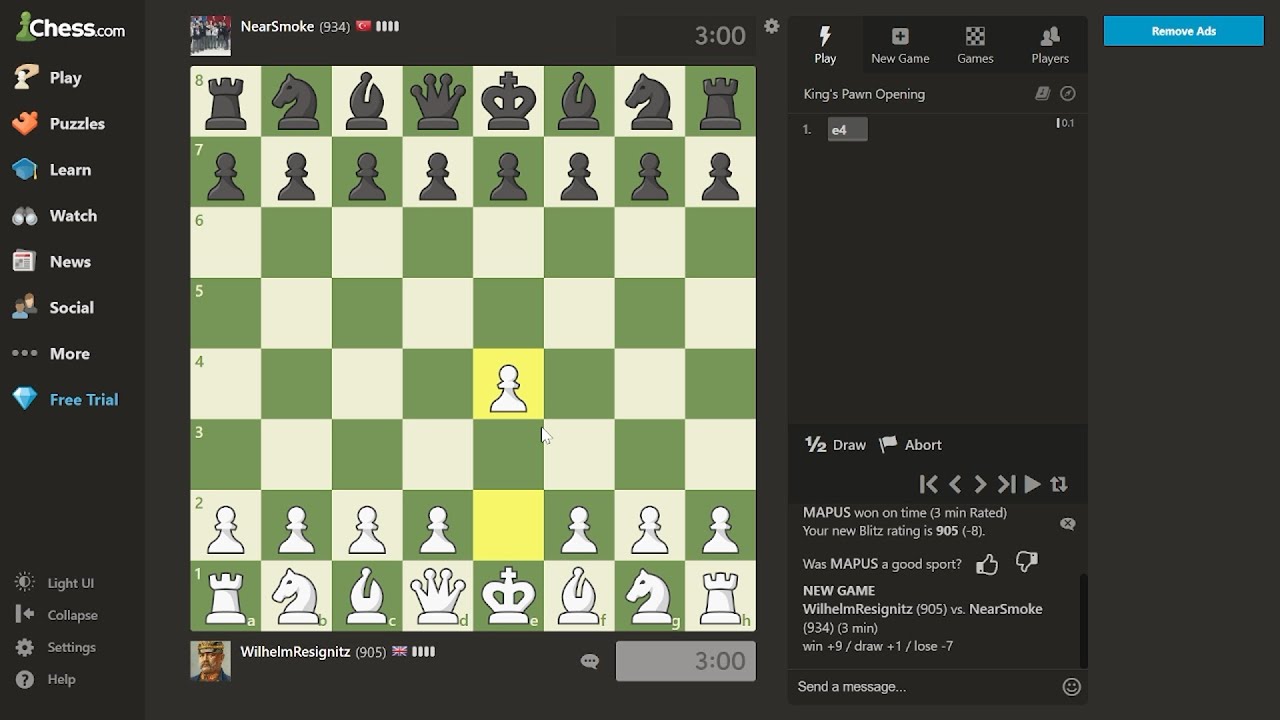
Task: Open WilhelmResignitz's profile avatar
Action: [210, 661]
